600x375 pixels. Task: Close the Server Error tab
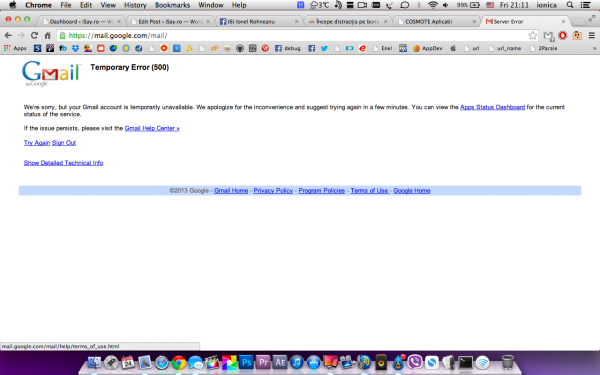[x=563, y=21]
